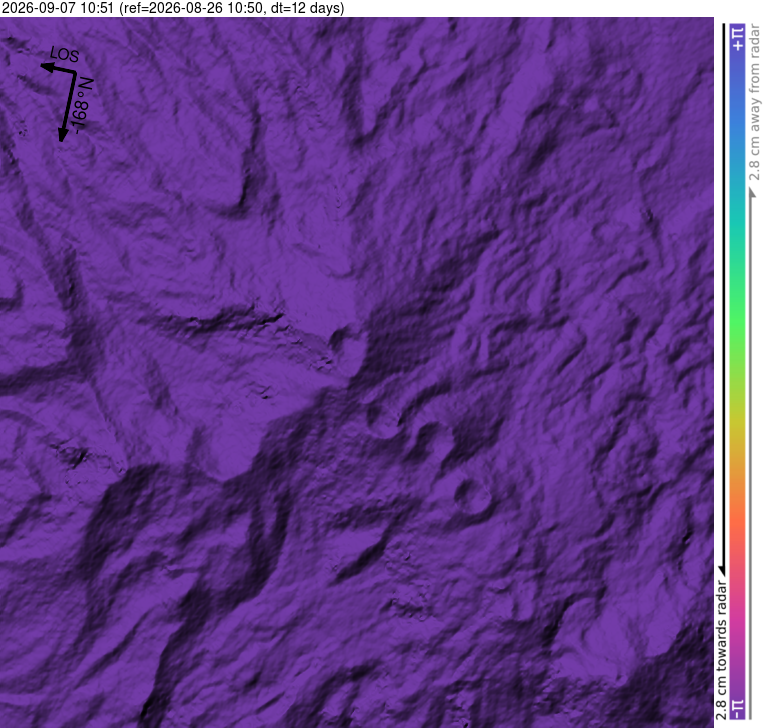This screenshot has height=728, width=763.
Task: Click the round crater in the lower right terrain
Action: 471,496
